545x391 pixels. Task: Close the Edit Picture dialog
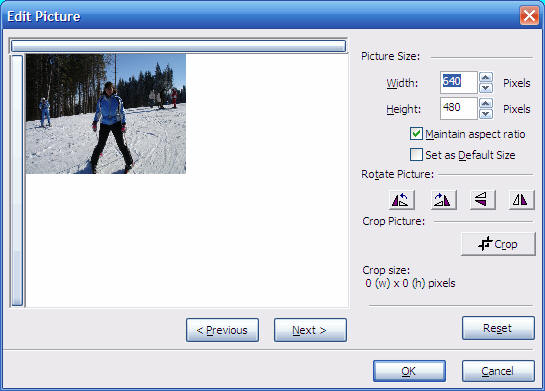click(529, 16)
